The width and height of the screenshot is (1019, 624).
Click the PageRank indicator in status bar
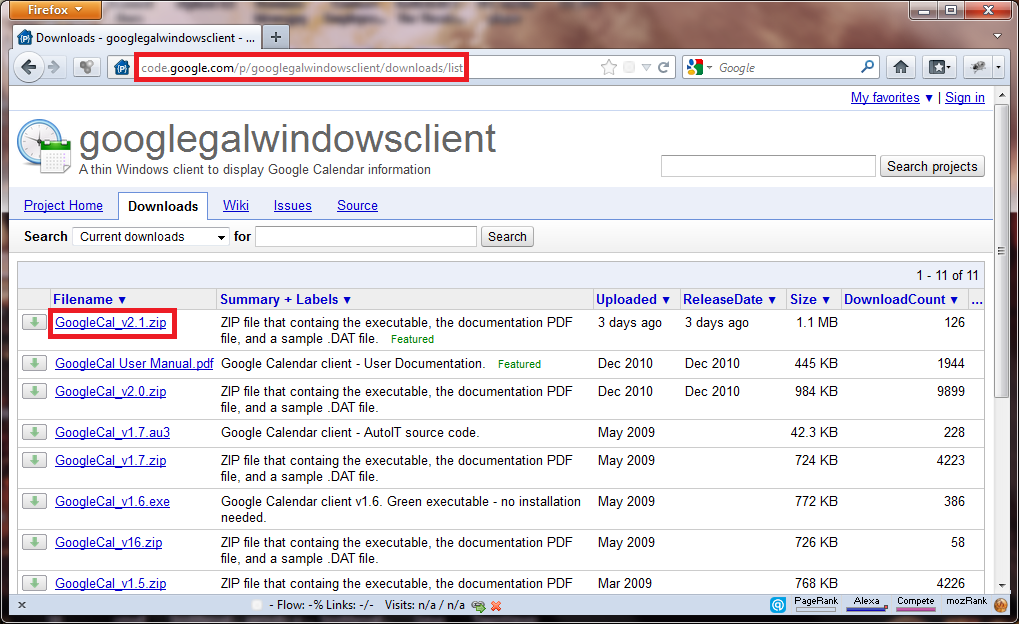(816, 603)
